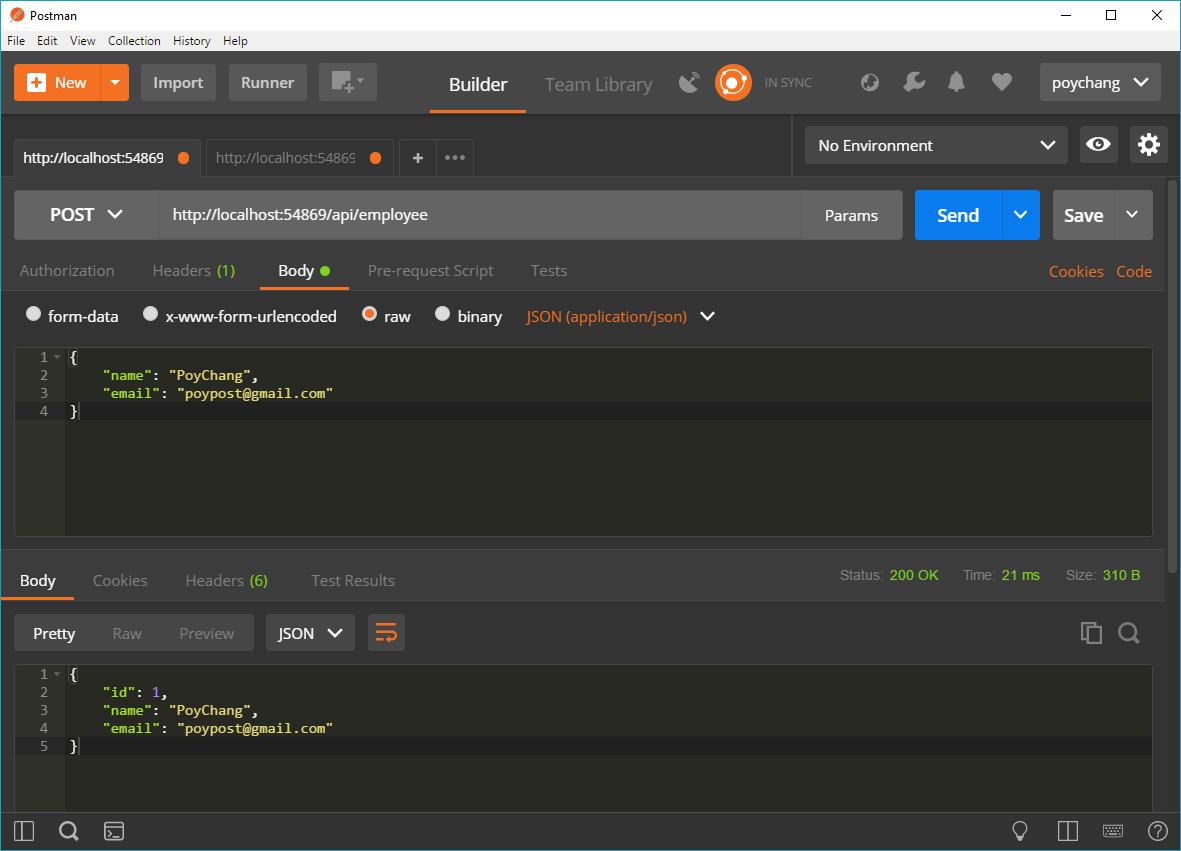Screen dimensions: 1181x851
Task: Open the Test Results tab
Action: click(352, 580)
